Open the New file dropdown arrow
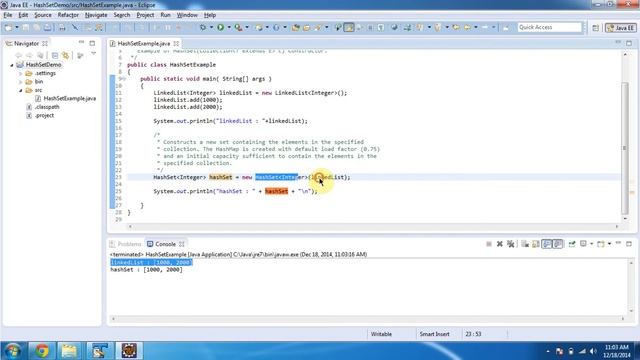 click(17, 27)
